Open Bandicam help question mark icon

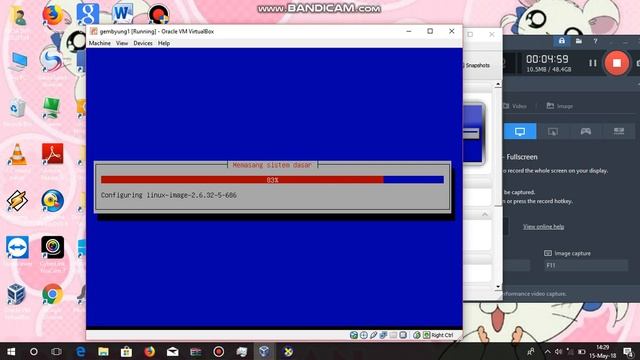click(x=596, y=41)
